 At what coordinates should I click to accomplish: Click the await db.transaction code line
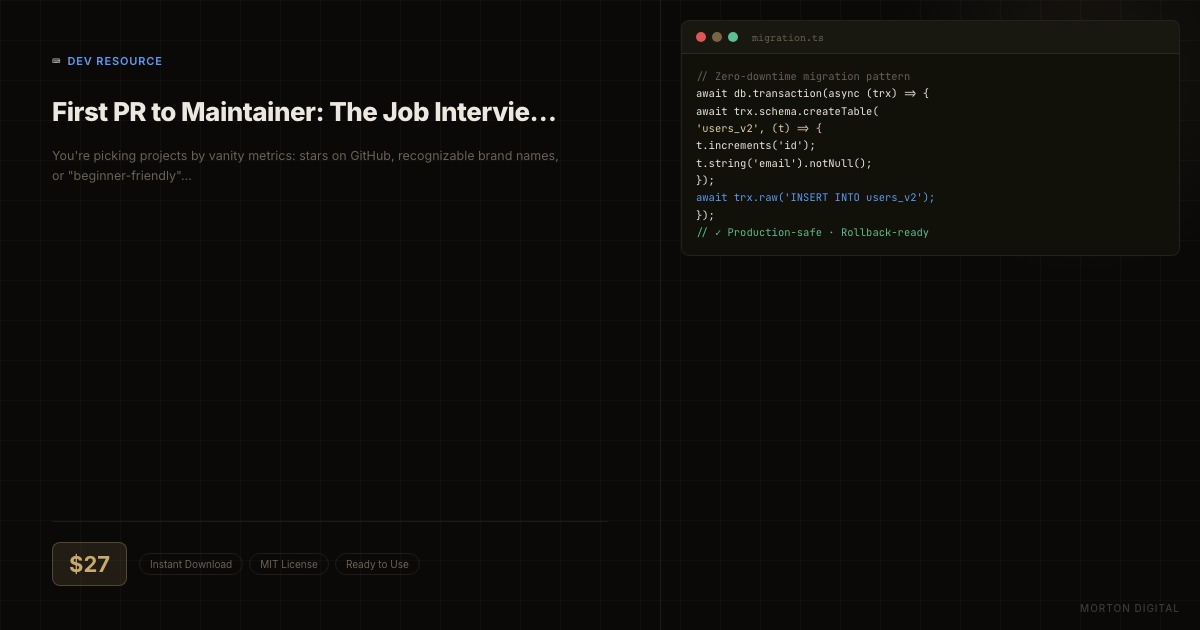point(813,93)
